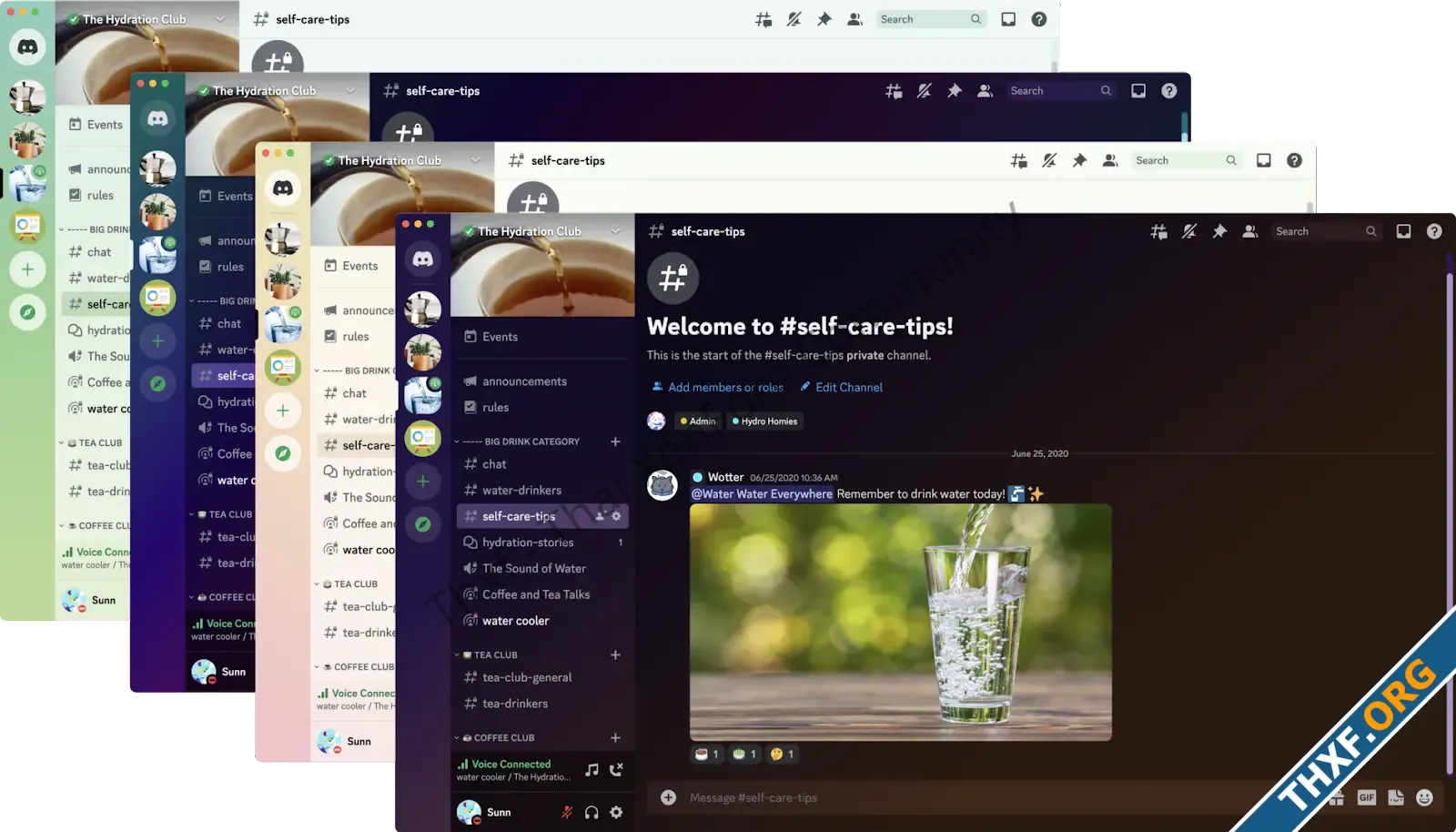Toggle first emoji reaction under image
The width and height of the screenshot is (1456, 832).
coord(707,754)
